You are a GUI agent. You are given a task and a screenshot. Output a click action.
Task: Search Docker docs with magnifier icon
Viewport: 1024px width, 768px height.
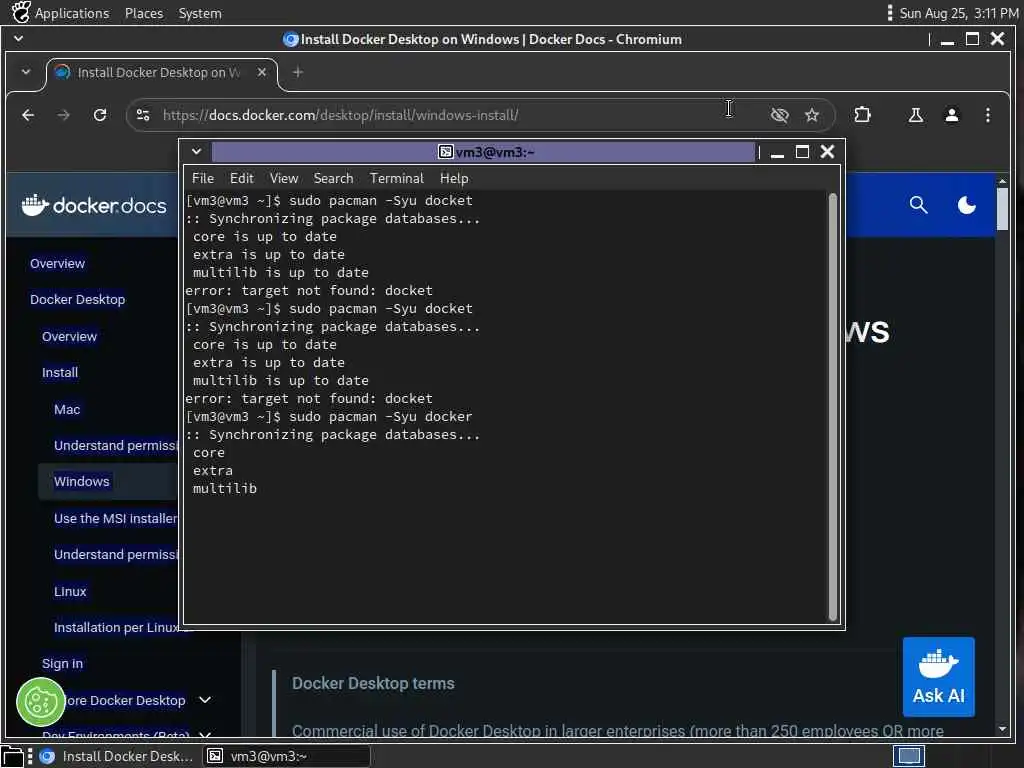tap(918, 205)
